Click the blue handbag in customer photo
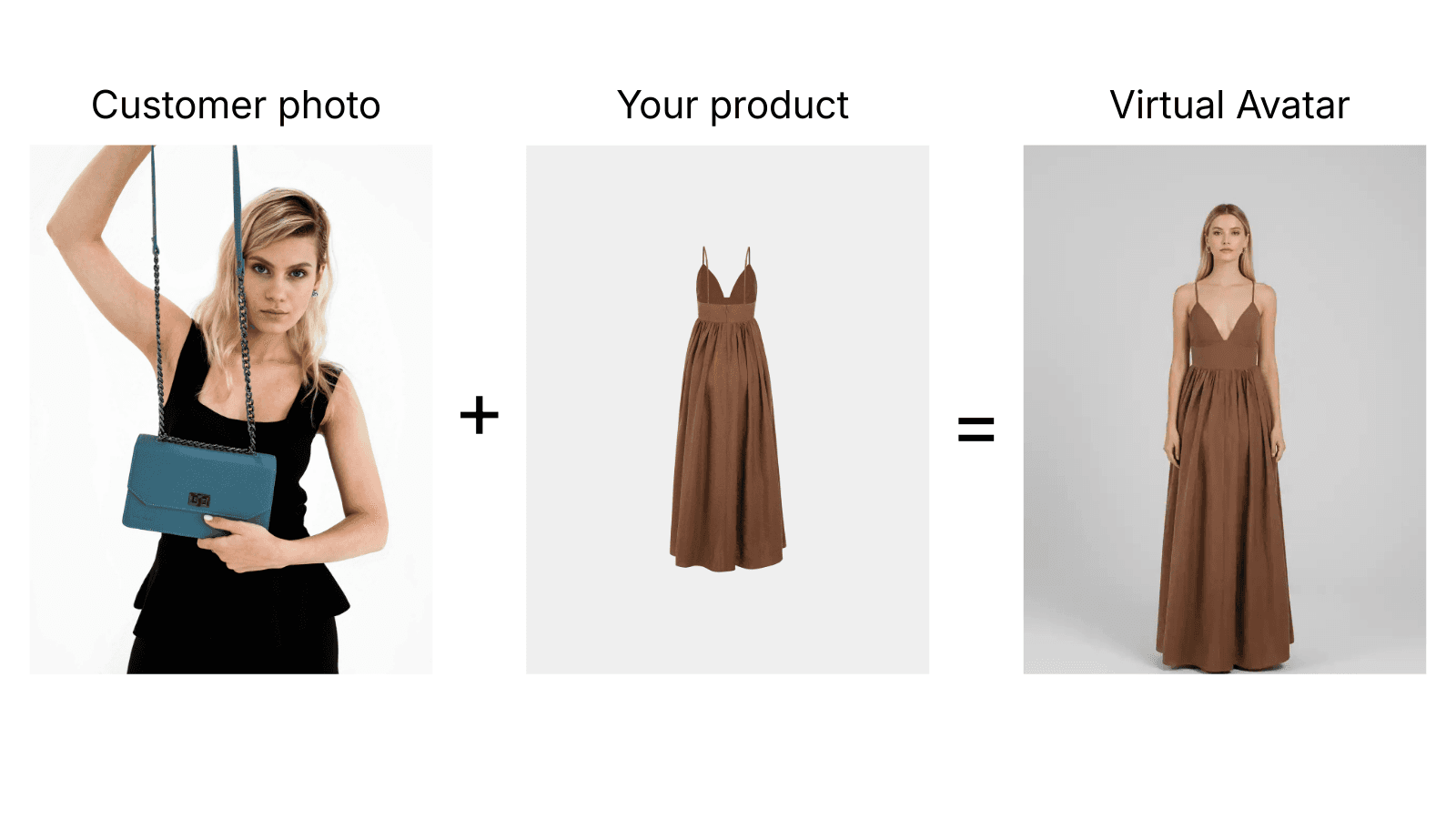1456x819 pixels. point(199,487)
